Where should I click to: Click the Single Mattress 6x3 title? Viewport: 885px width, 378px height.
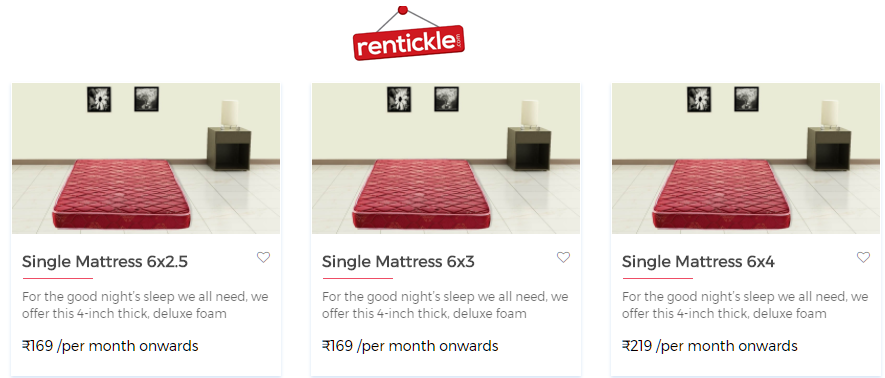pyautogui.click(x=398, y=262)
